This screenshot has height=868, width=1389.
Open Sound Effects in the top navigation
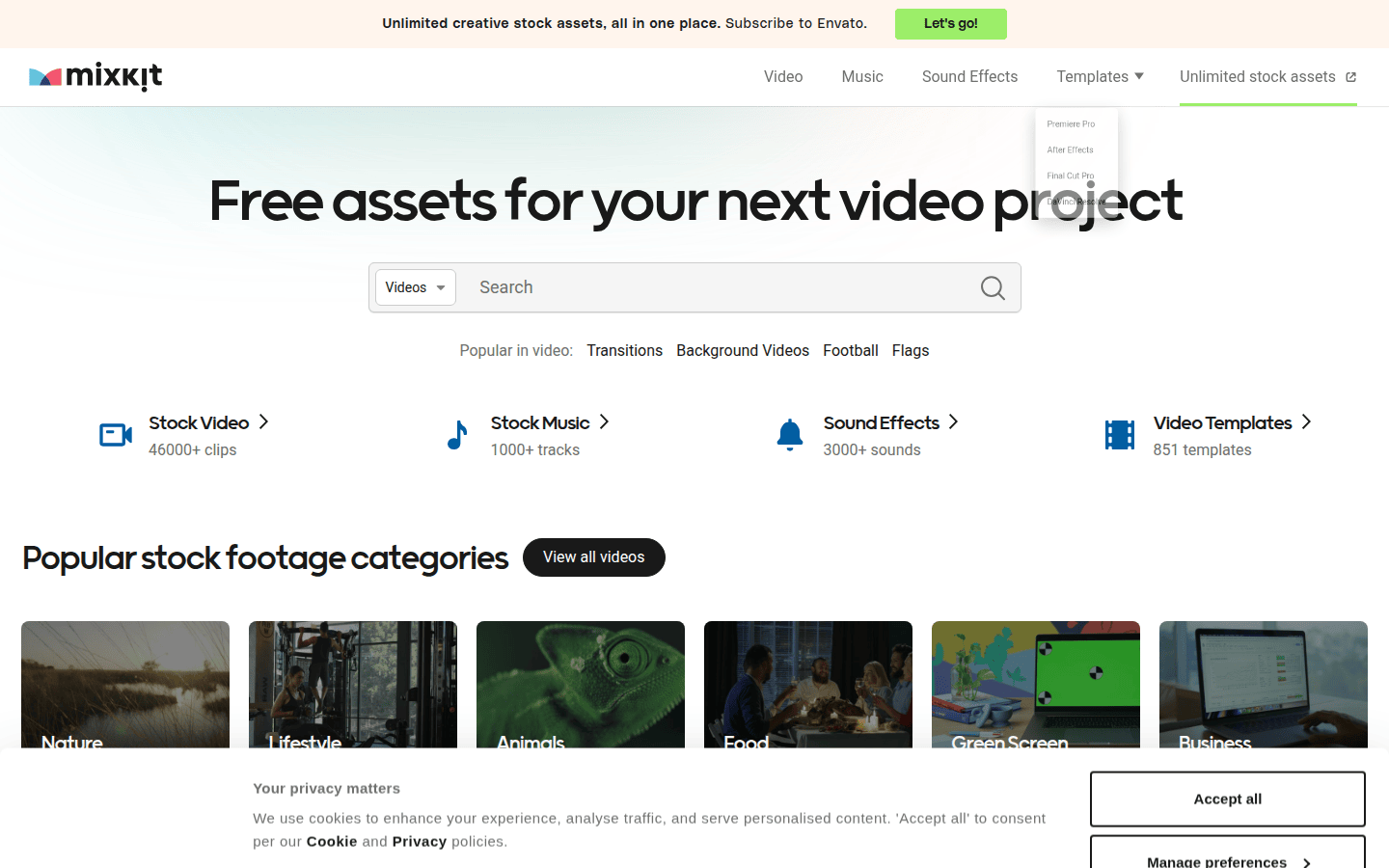(x=969, y=76)
